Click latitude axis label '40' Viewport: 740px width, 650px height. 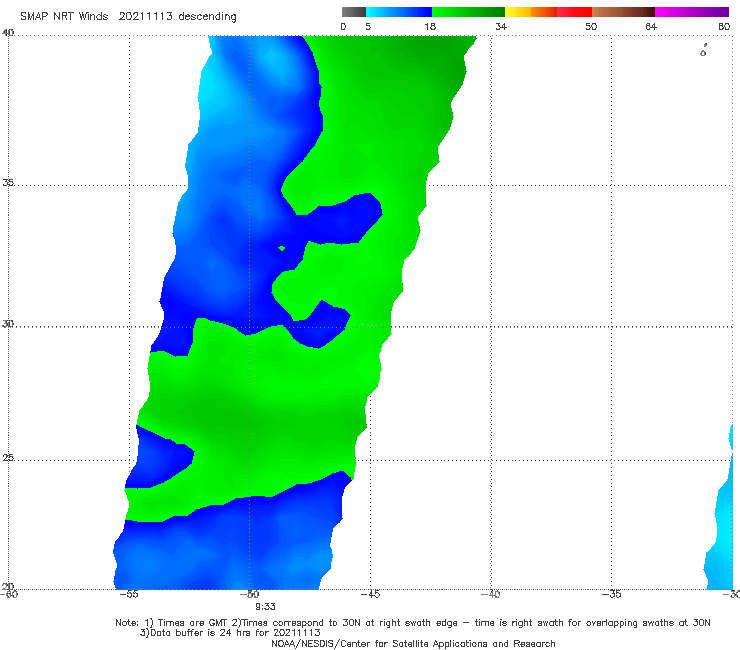pyautogui.click(x=8, y=33)
